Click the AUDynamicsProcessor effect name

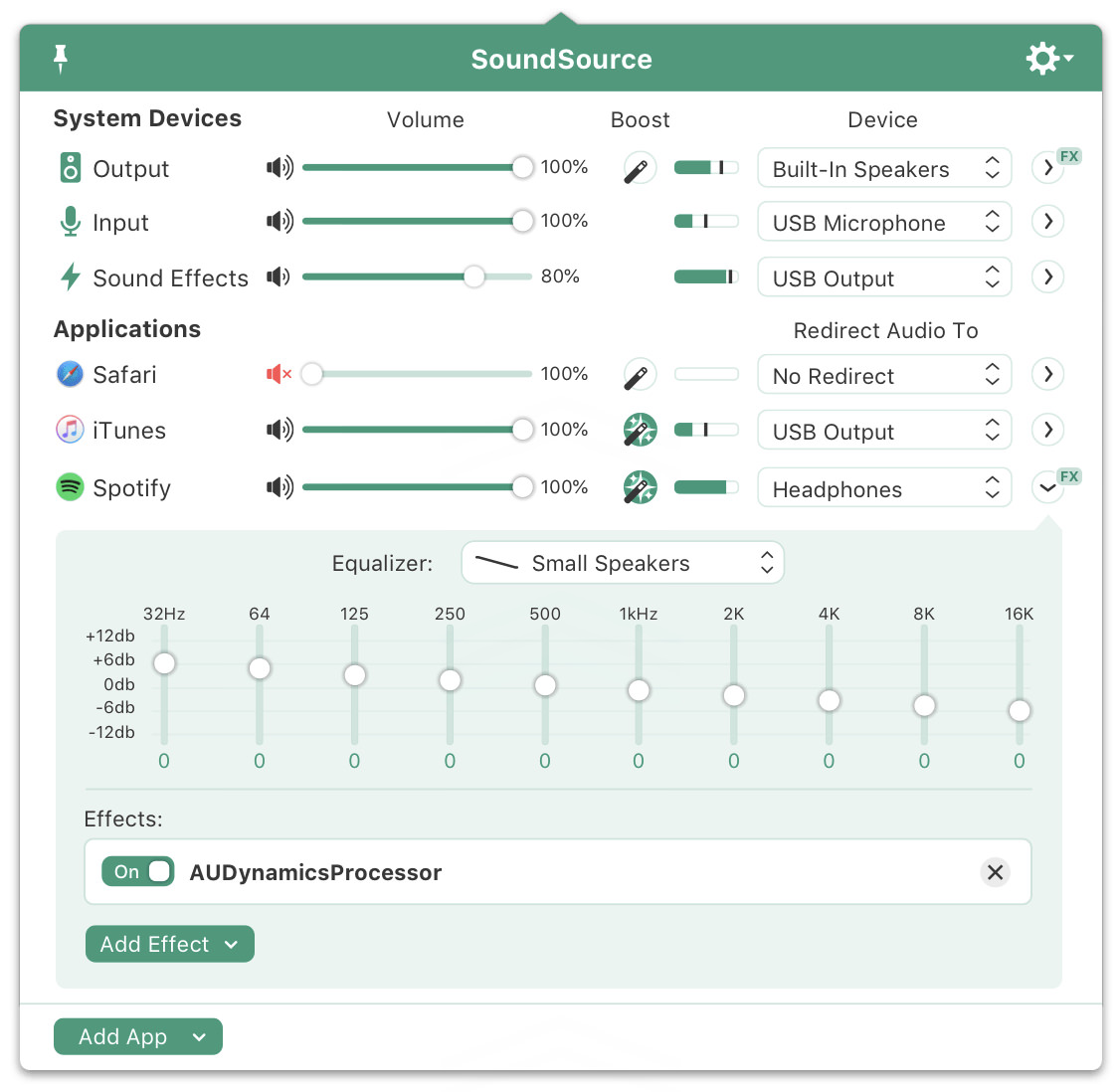pyautogui.click(x=315, y=872)
